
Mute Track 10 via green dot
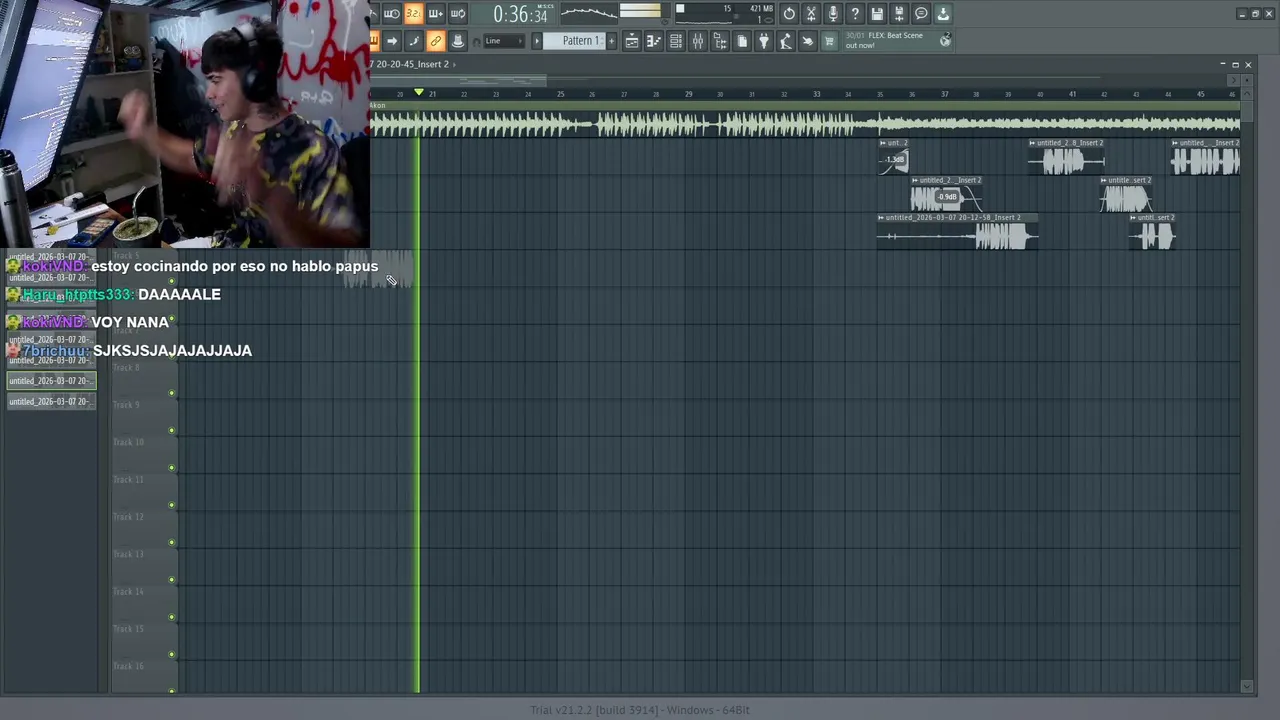[172, 468]
